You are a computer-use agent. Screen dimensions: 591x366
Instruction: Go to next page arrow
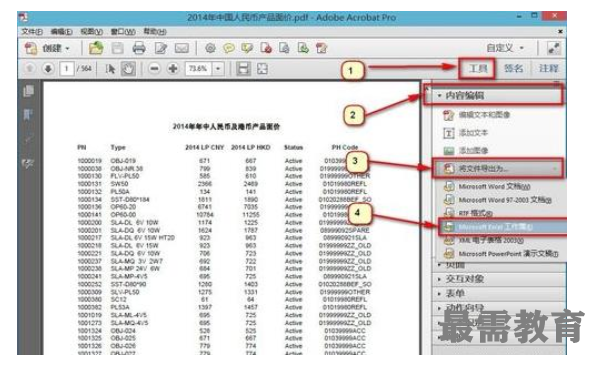[48, 69]
